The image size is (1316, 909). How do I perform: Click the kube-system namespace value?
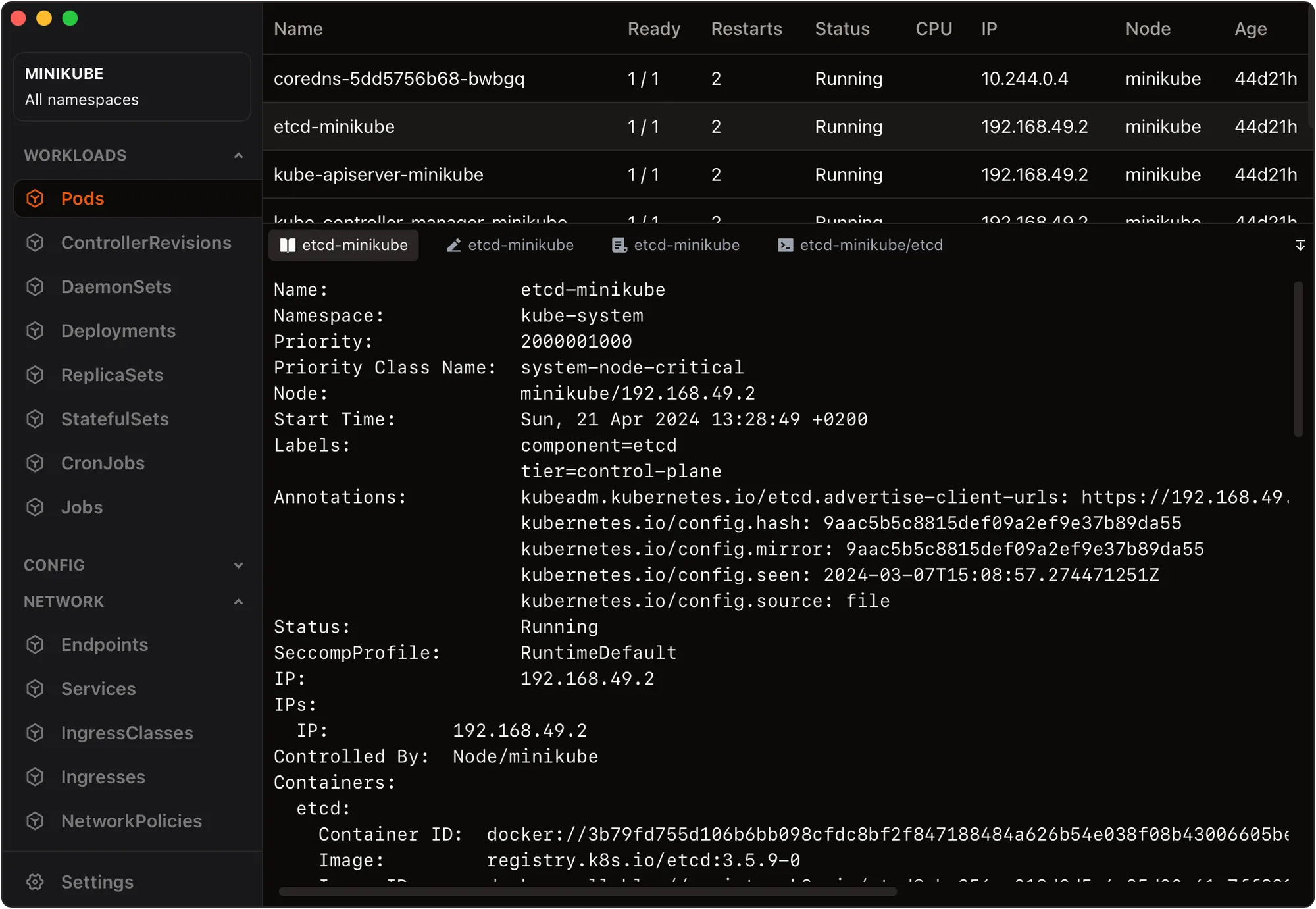click(x=582, y=315)
